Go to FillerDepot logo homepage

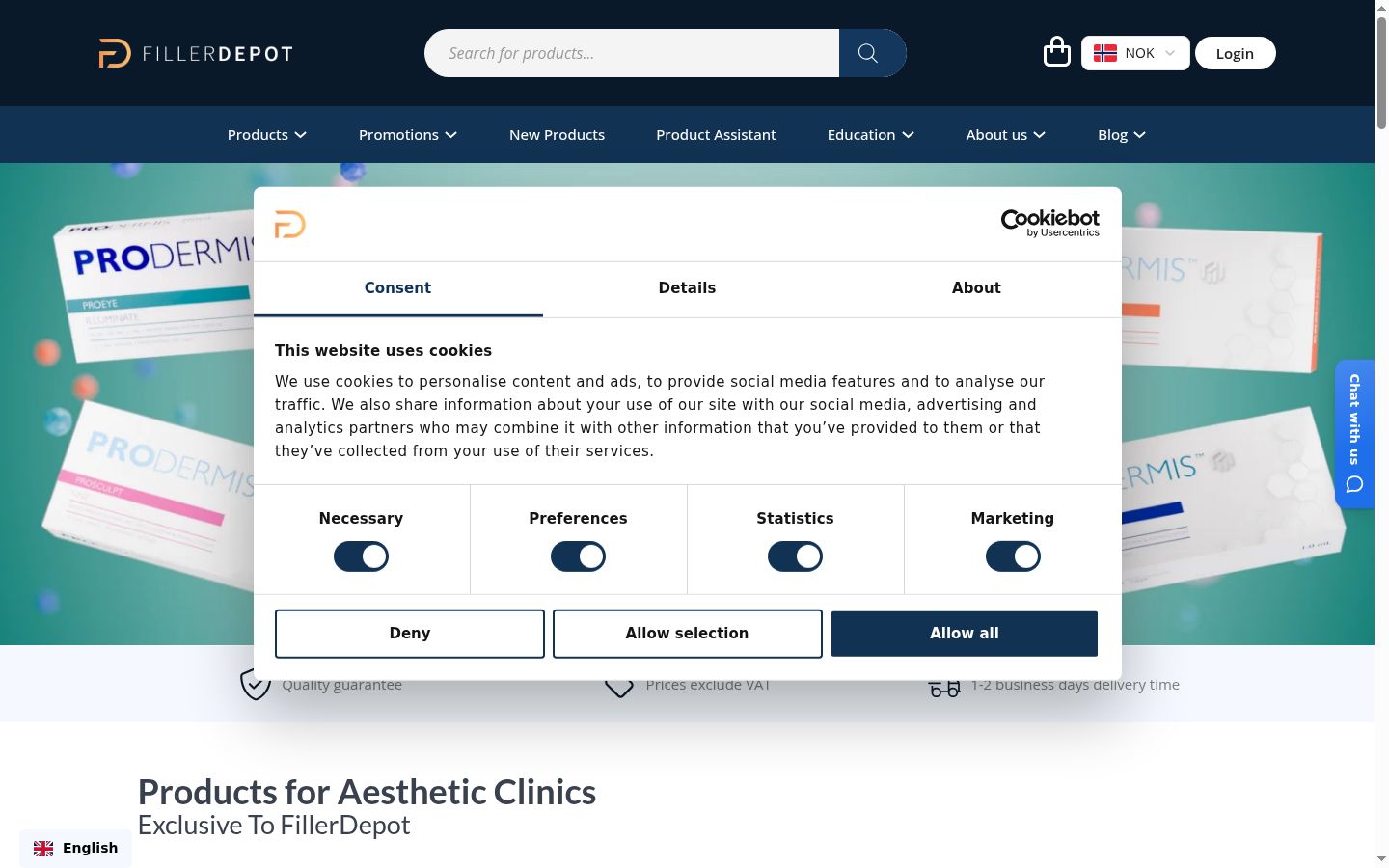point(196,53)
